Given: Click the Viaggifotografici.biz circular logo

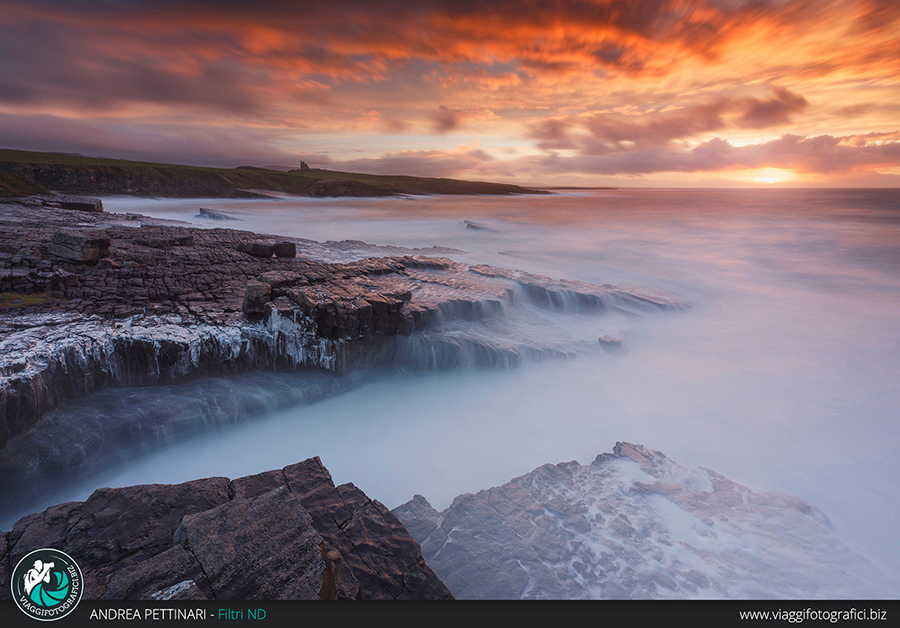Looking at the screenshot, I should 47,584.
